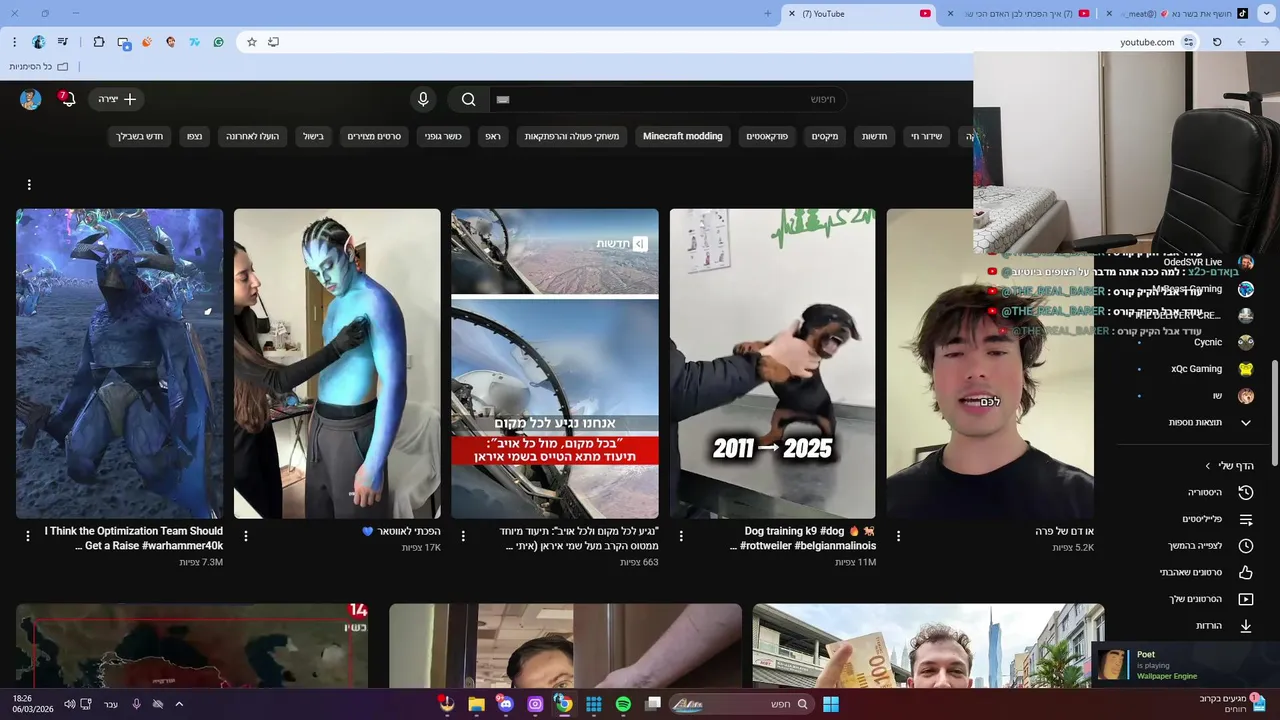Open the taskbar volume icon
The image size is (1280, 720).
point(69,704)
